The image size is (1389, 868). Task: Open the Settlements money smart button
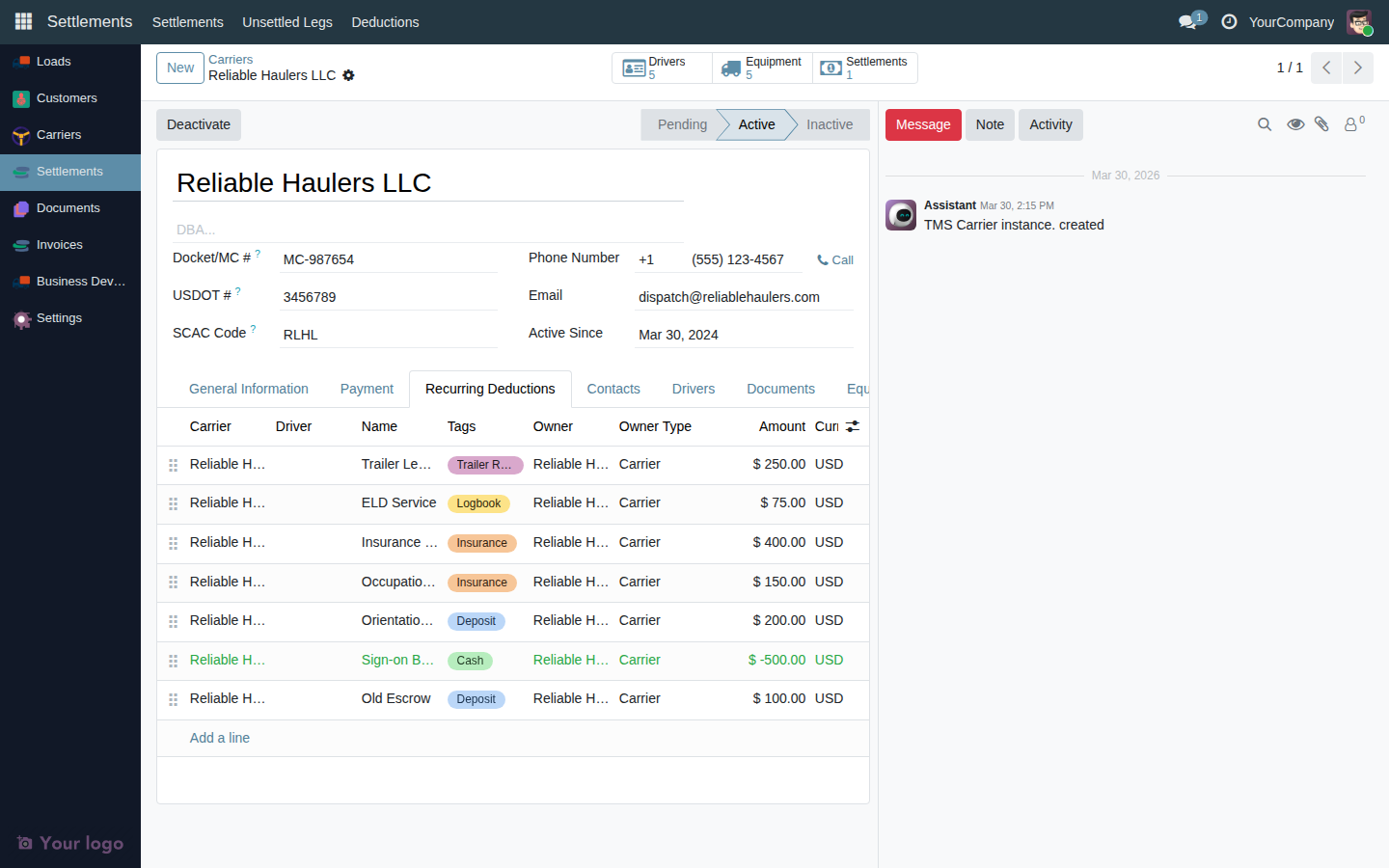tap(864, 68)
